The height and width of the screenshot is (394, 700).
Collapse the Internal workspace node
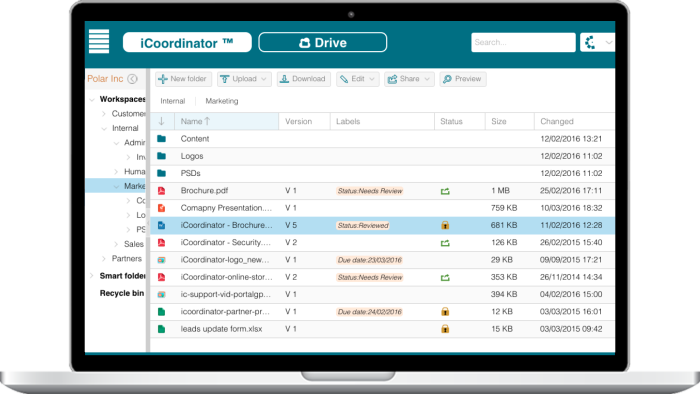click(x=104, y=129)
